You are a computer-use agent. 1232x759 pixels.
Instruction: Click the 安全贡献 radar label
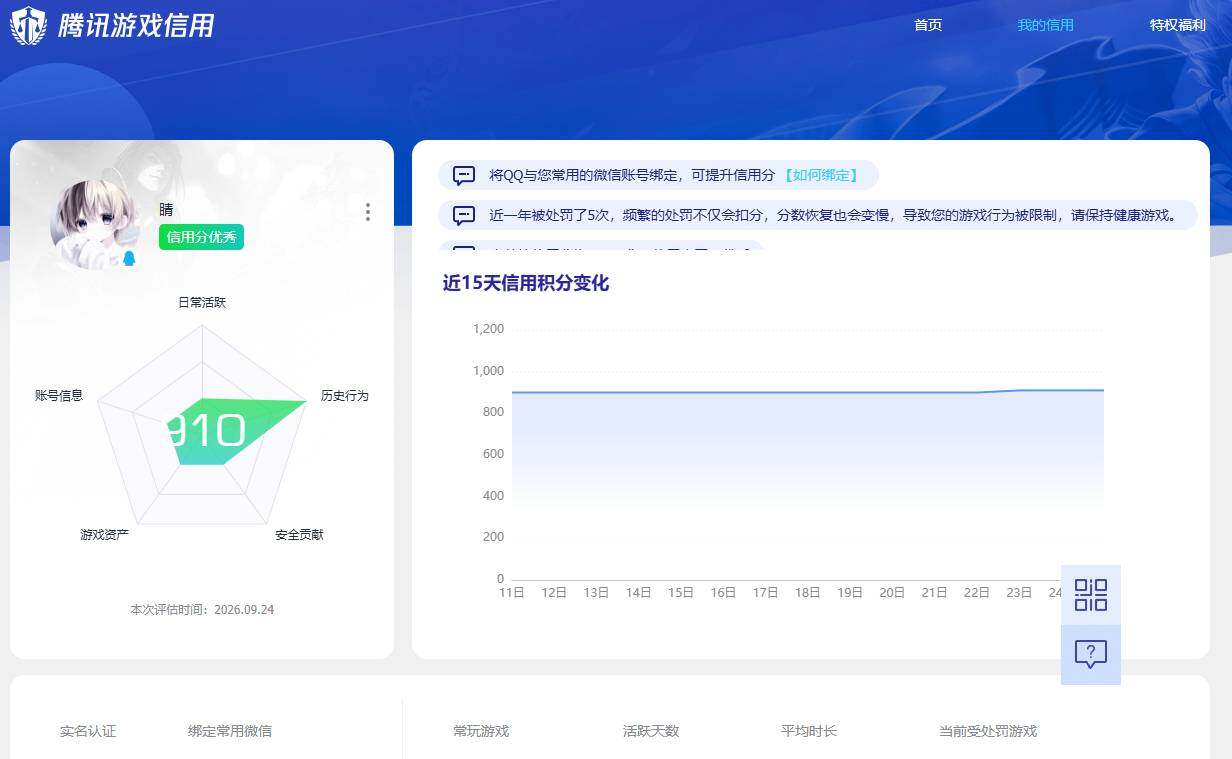pyautogui.click(x=300, y=535)
